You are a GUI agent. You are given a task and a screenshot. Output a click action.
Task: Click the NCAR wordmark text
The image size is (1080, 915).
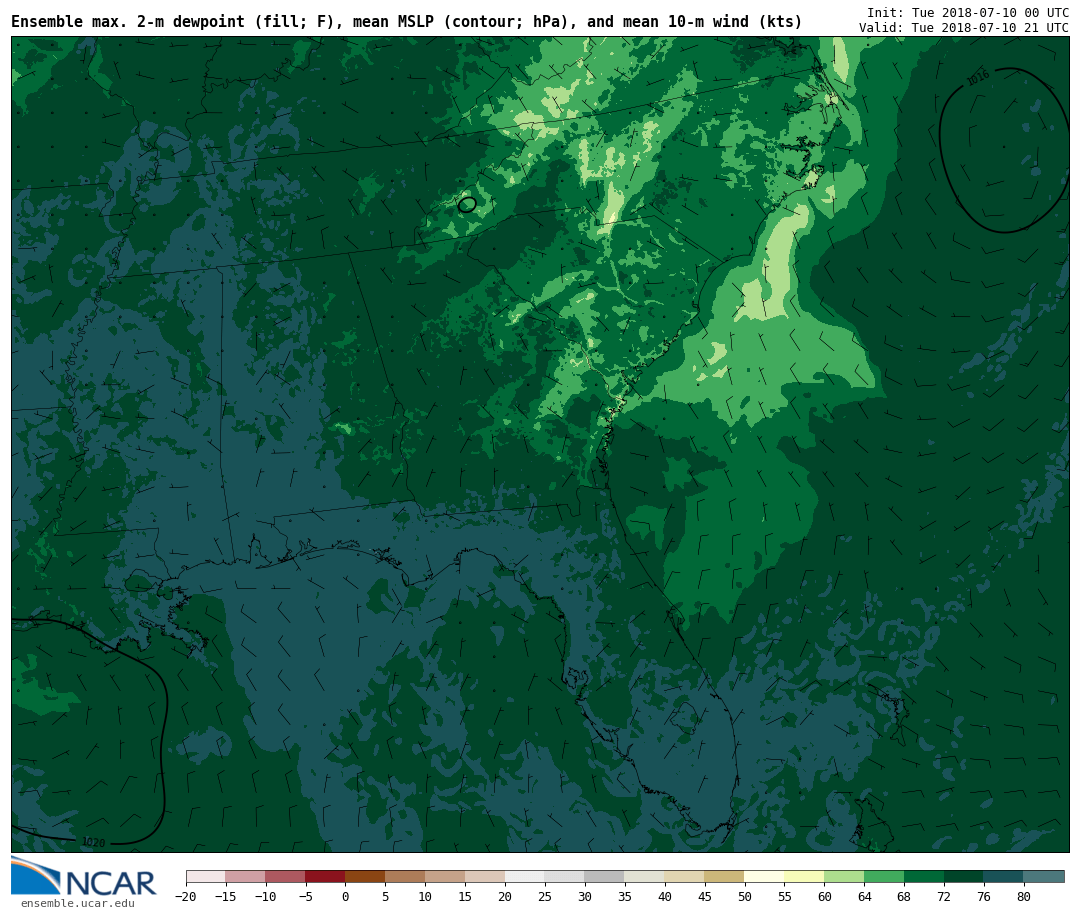pos(110,883)
